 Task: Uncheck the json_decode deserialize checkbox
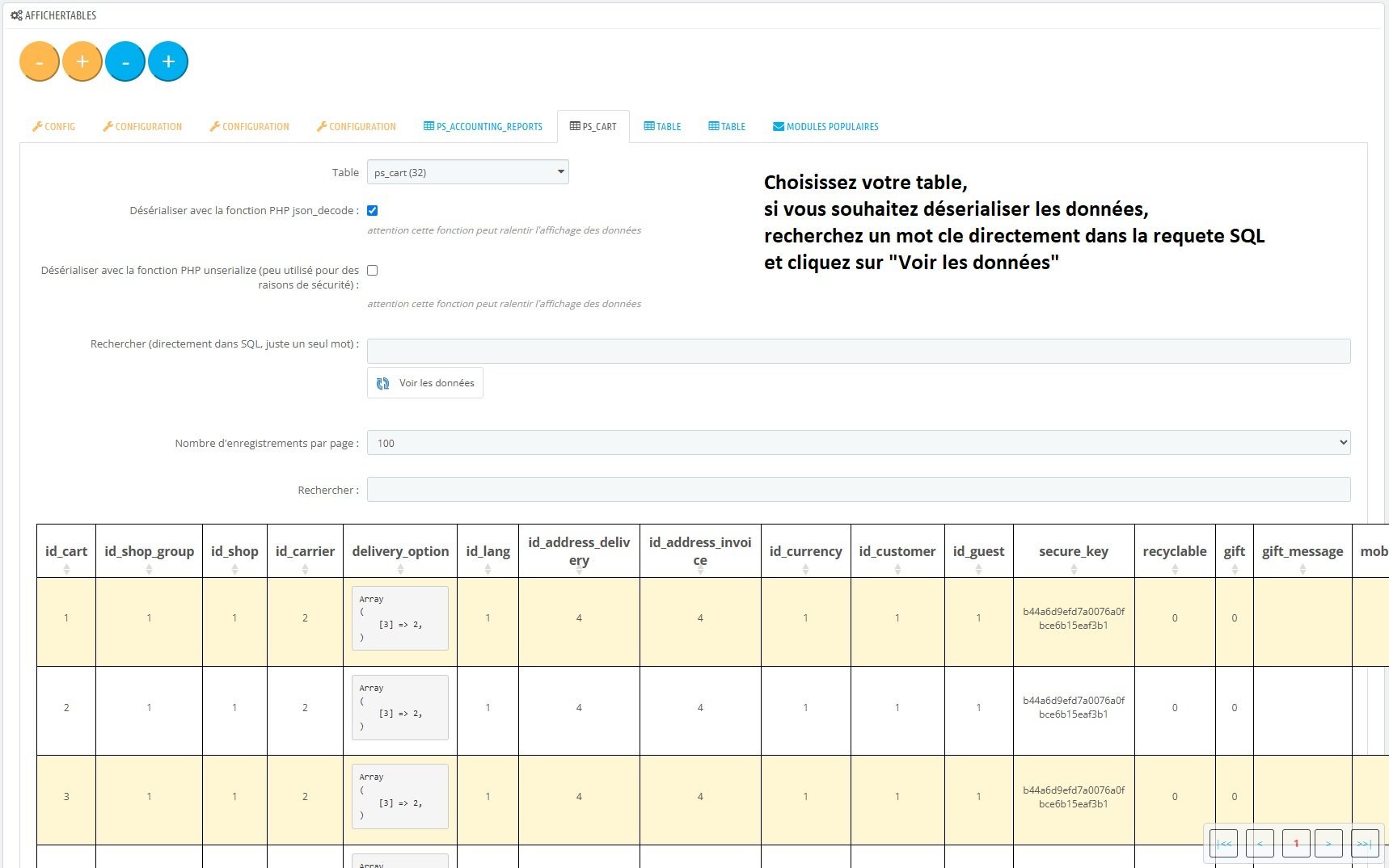tap(373, 210)
